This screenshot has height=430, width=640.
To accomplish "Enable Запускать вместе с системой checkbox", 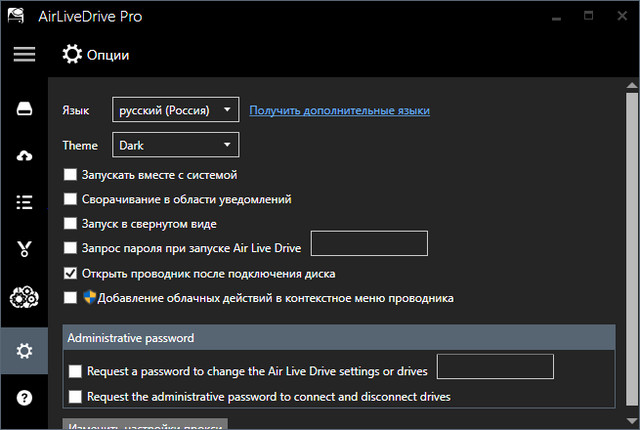I will (x=70, y=174).
